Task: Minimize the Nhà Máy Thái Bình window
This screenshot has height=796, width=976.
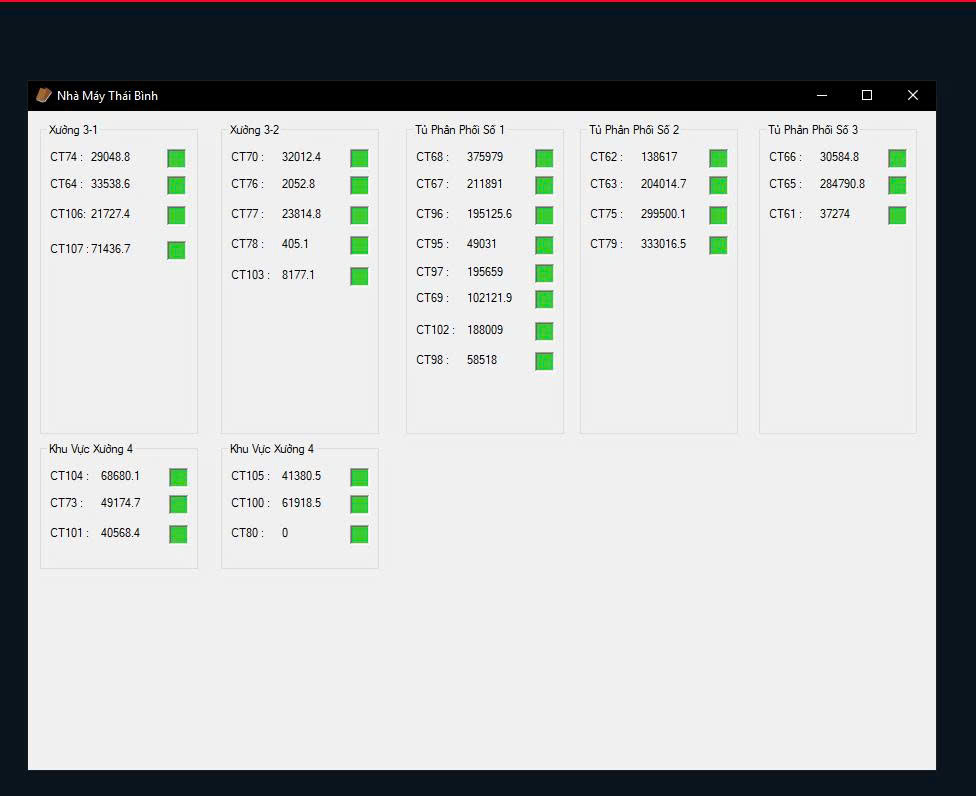Action: [822, 95]
